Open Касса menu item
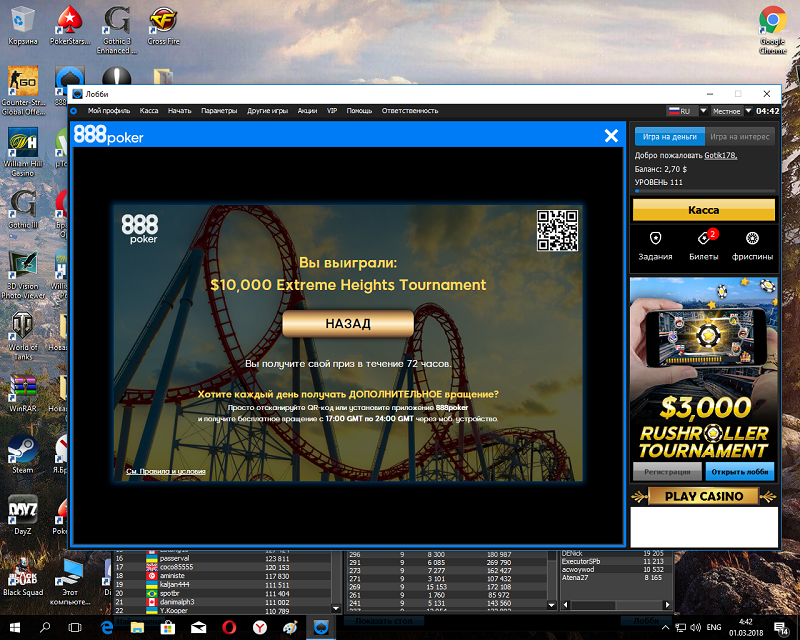The height and width of the screenshot is (640, 800). coord(149,111)
